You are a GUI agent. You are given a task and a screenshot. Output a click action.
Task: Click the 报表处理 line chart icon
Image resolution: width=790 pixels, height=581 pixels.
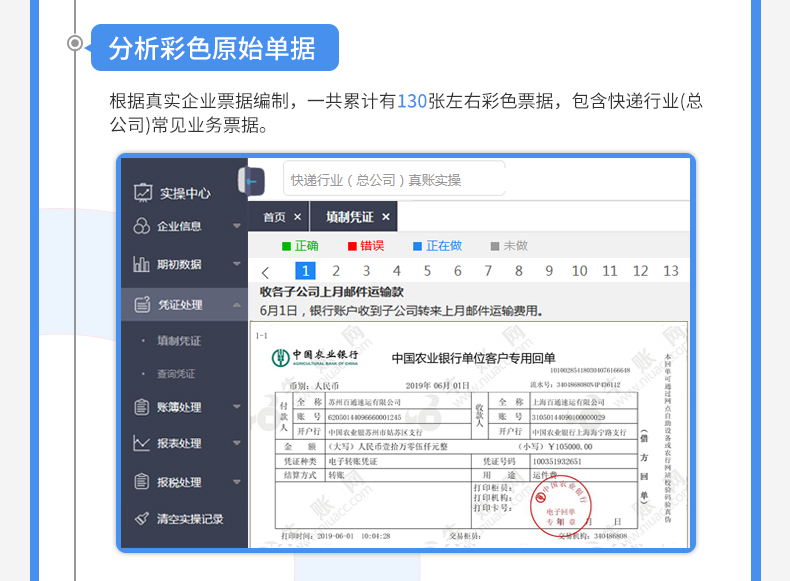pyautogui.click(x=141, y=442)
